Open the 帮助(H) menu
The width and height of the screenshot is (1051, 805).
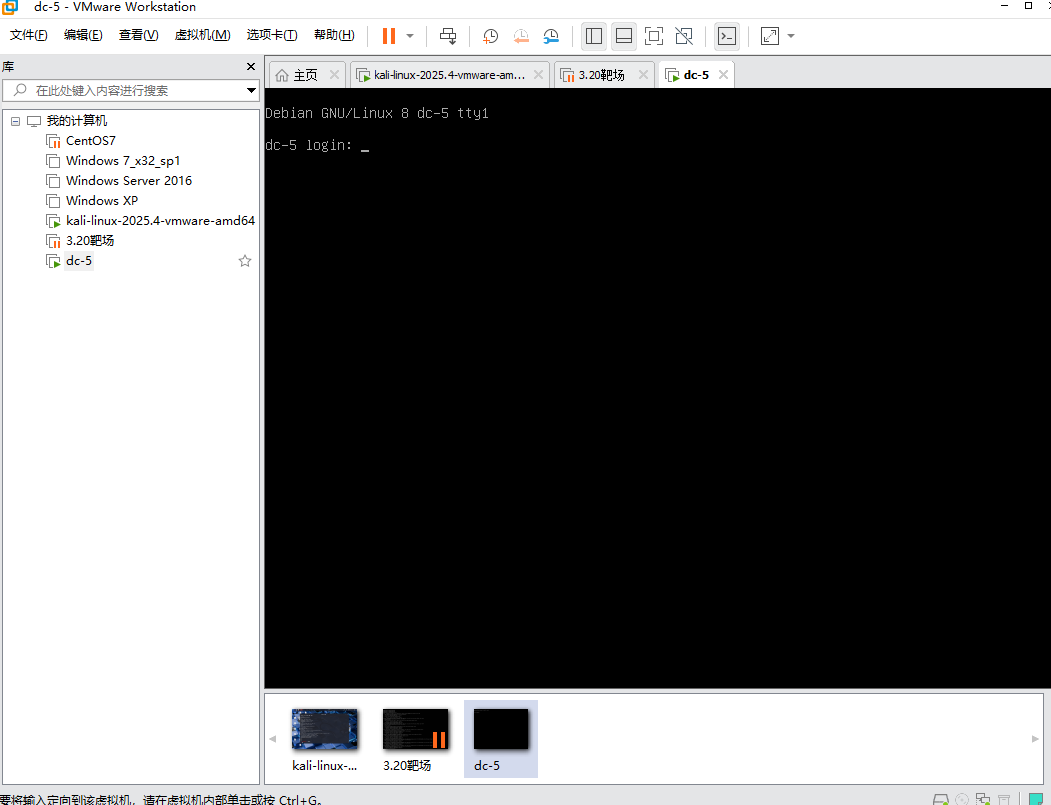[334, 35]
